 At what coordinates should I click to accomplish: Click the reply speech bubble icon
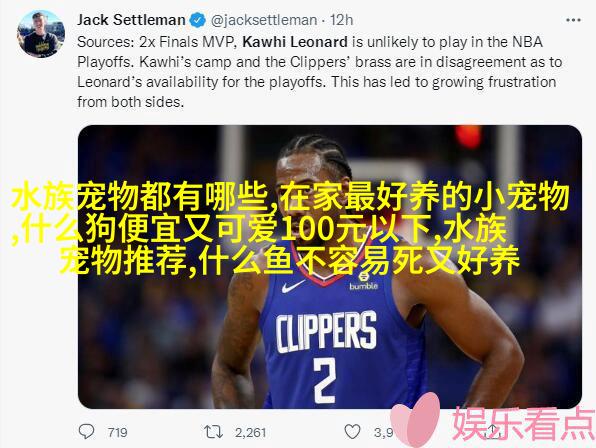click(x=86, y=431)
